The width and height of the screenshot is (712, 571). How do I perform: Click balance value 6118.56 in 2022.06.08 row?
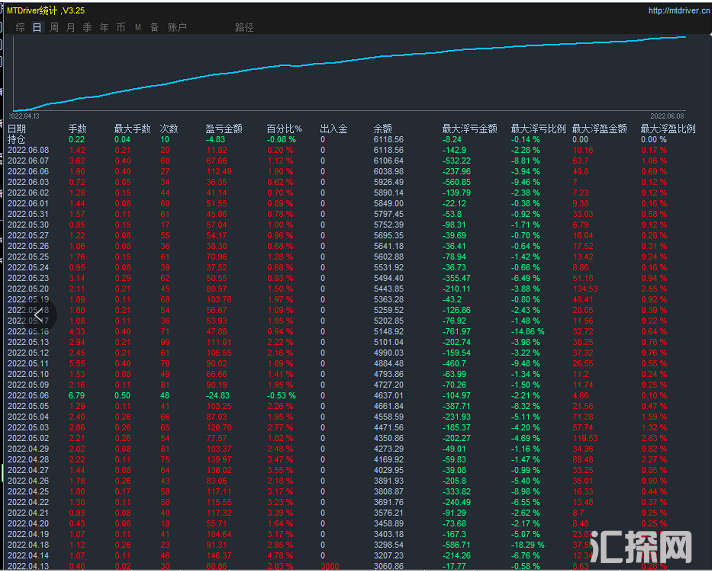tap(388, 150)
